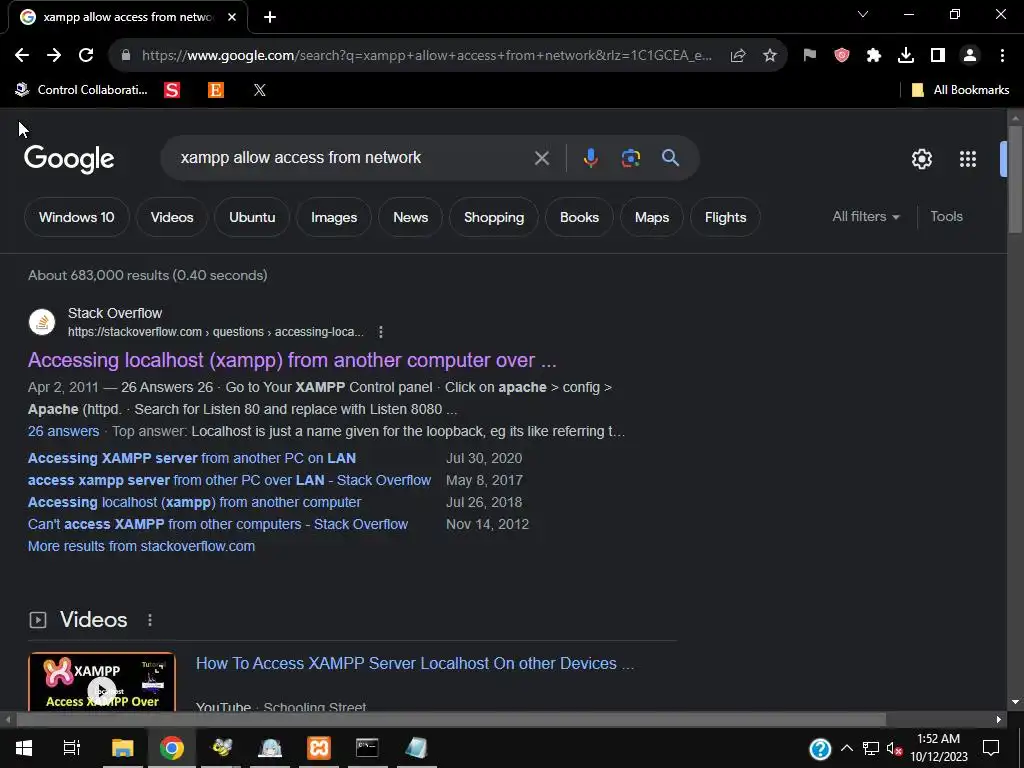
Task: Select the Windows 10 filter chip
Action: 76,217
